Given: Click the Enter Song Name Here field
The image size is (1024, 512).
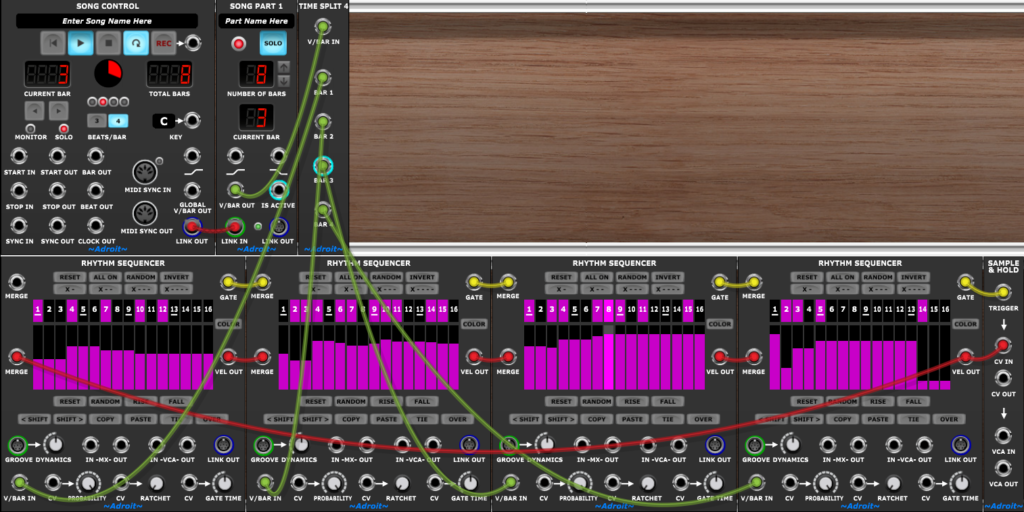Looking at the screenshot, I should (x=107, y=21).
